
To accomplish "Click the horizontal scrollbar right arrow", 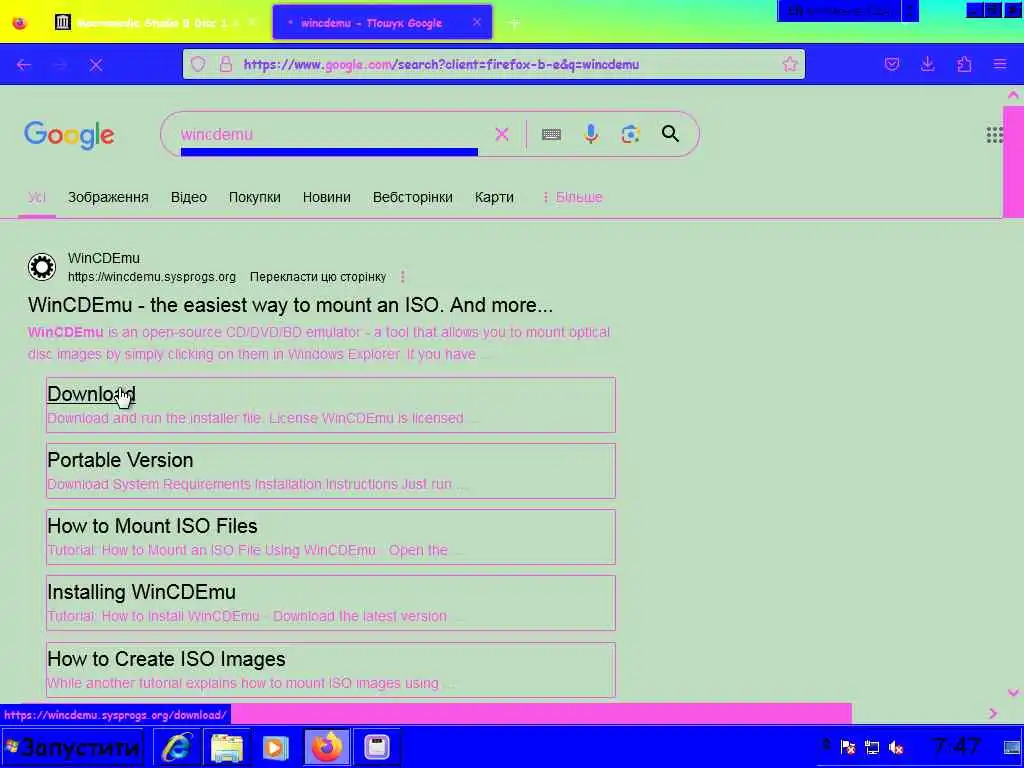I will click(x=993, y=714).
